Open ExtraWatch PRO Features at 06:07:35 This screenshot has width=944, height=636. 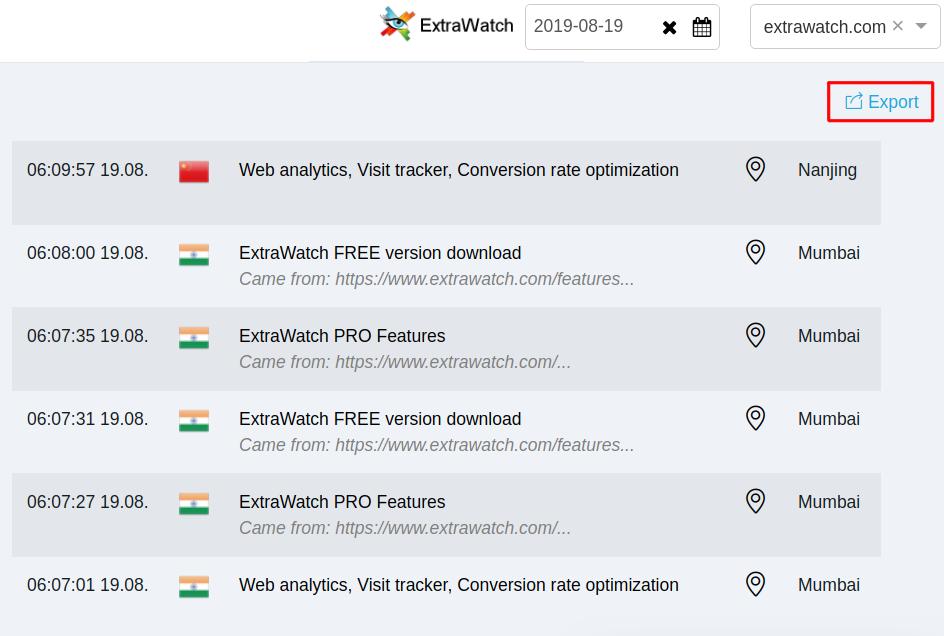tap(342, 336)
